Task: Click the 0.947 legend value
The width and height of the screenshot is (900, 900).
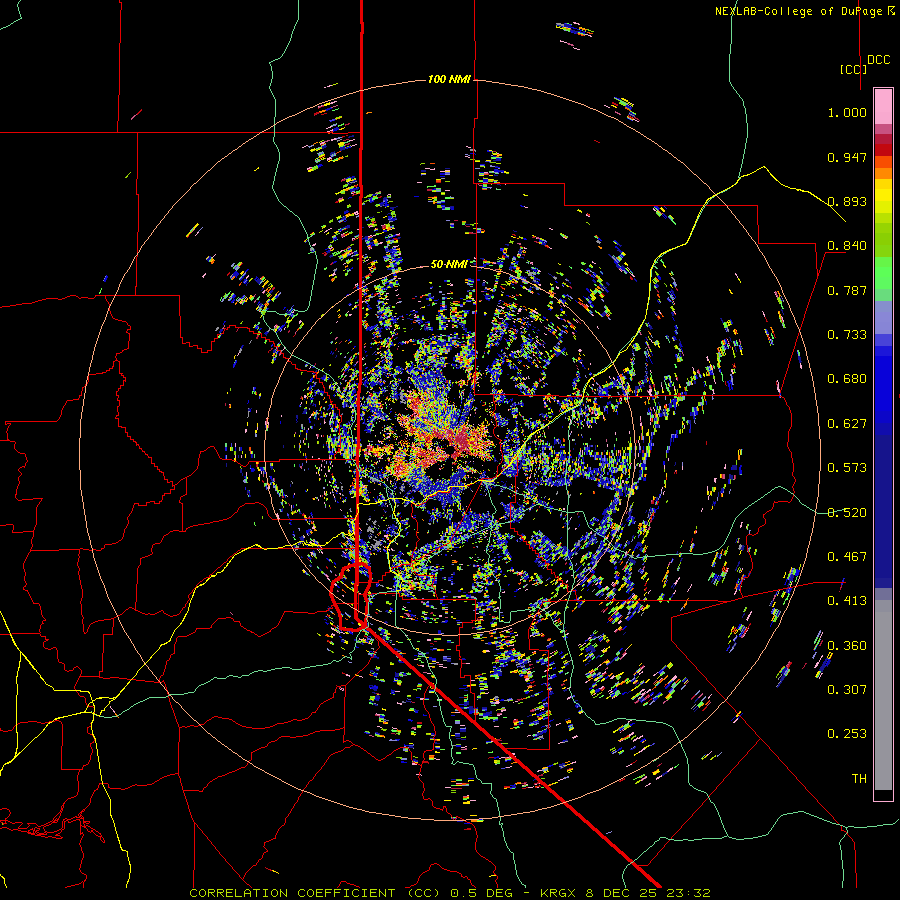Action: pos(847,157)
